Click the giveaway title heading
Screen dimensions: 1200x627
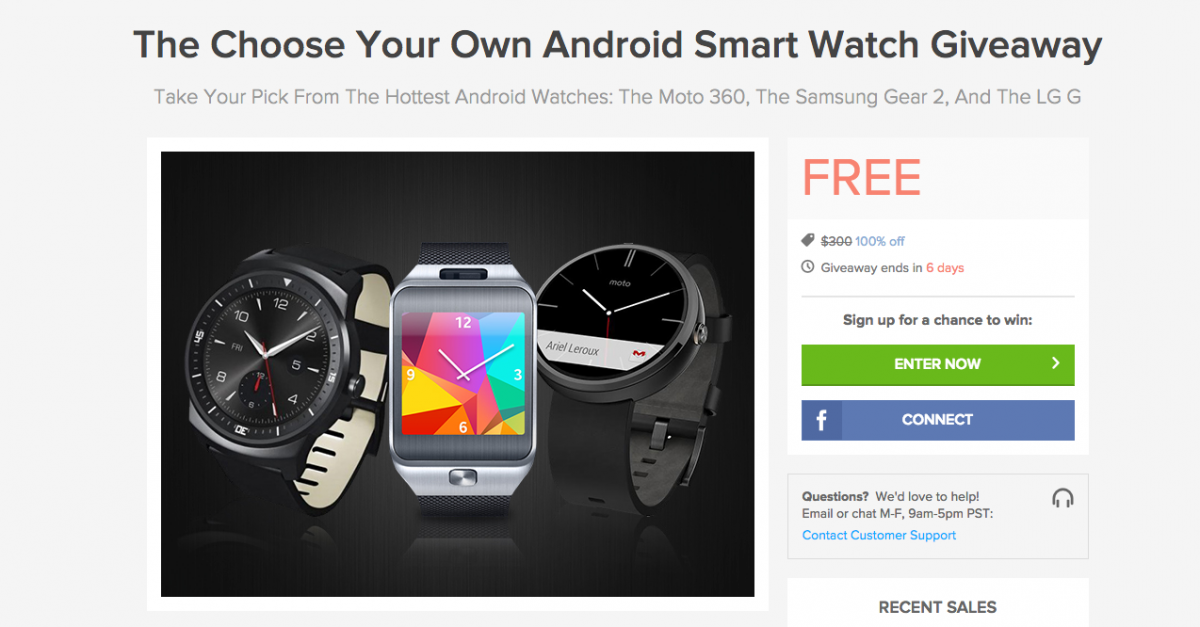pyautogui.click(x=618, y=45)
